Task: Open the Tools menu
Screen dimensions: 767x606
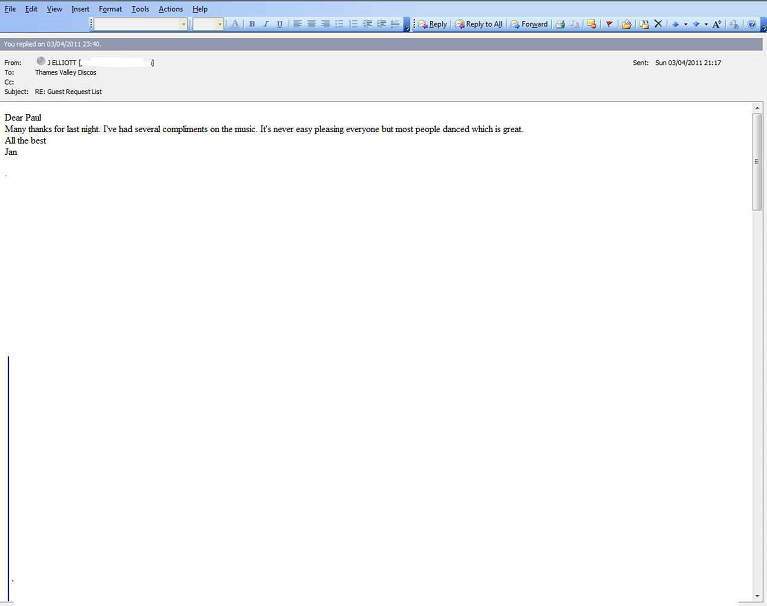Action: pyautogui.click(x=140, y=9)
